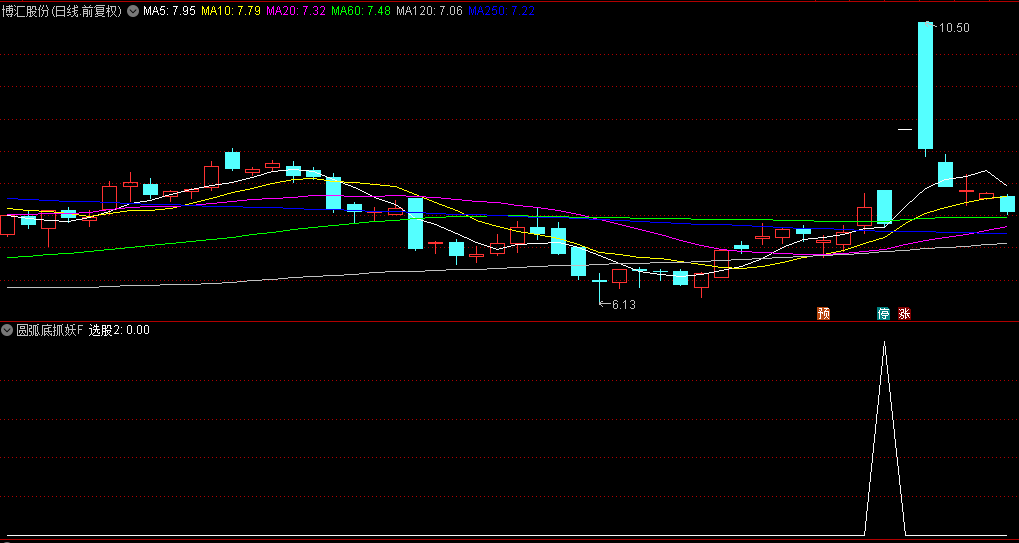This screenshot has width=1019, height=543.
Task: Expand the main chart indicator dropdown arrow
Action: coord(133,11)
